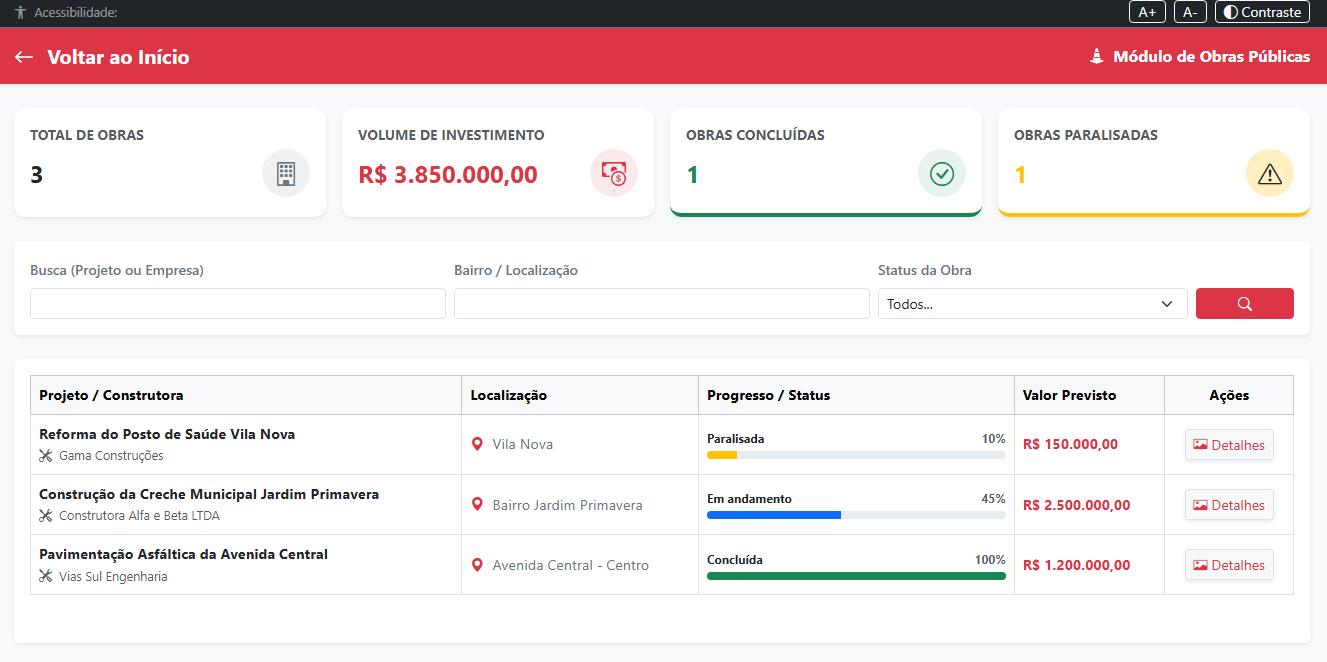Click the image icon on the Avenida Central row's Detalhes button
The height and width of the screenshot is (662, 1327).
[1200, 565]
